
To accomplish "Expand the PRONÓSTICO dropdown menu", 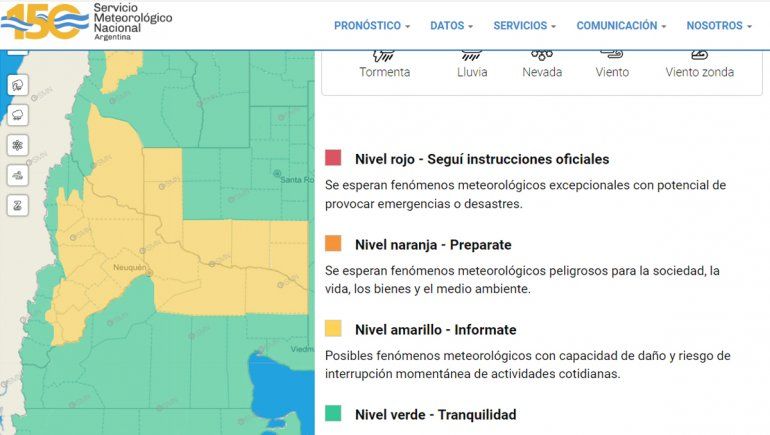I will pos(372,26).
